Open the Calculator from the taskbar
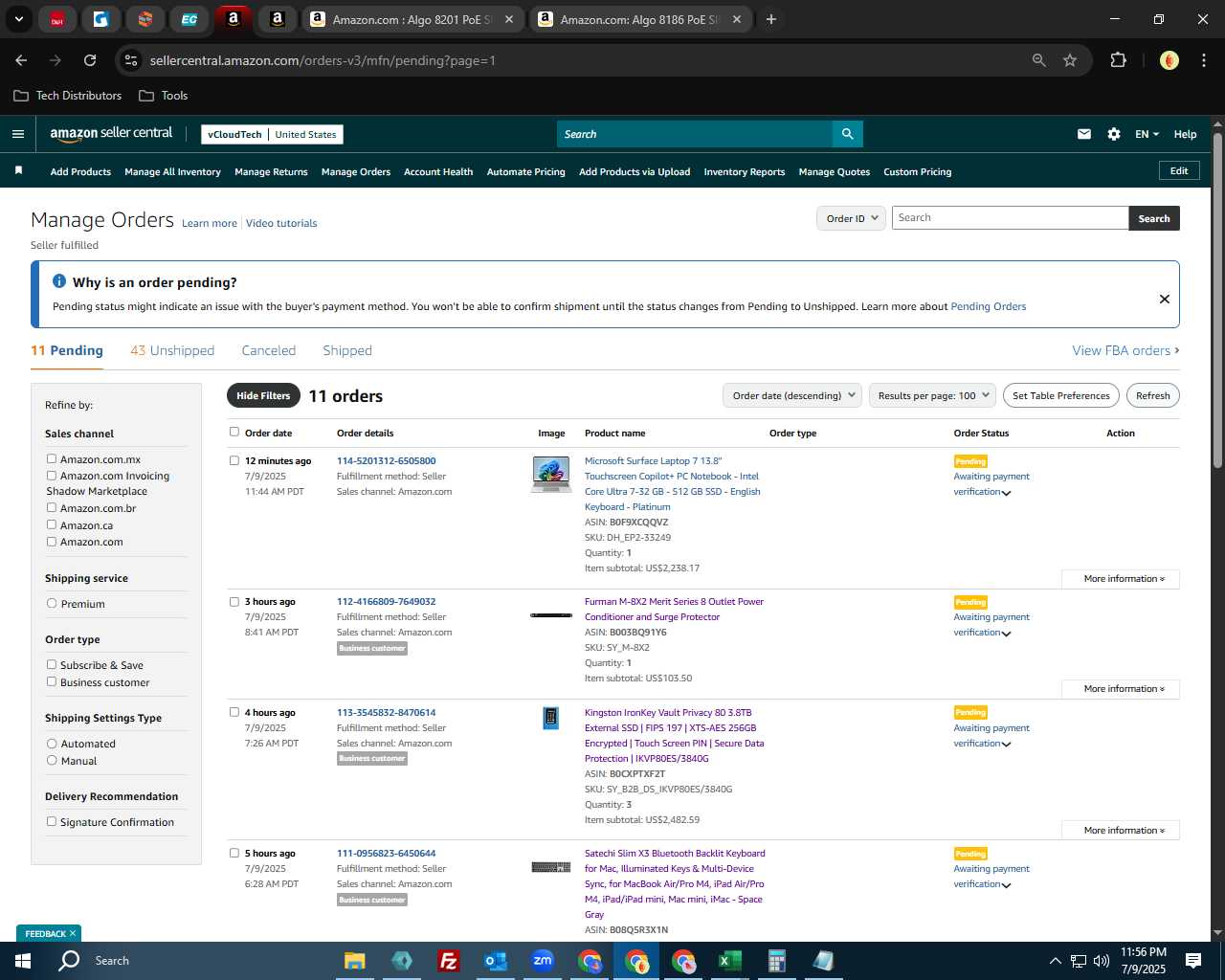This screenshot has width=1225, height=980. (x=776, y=961)
